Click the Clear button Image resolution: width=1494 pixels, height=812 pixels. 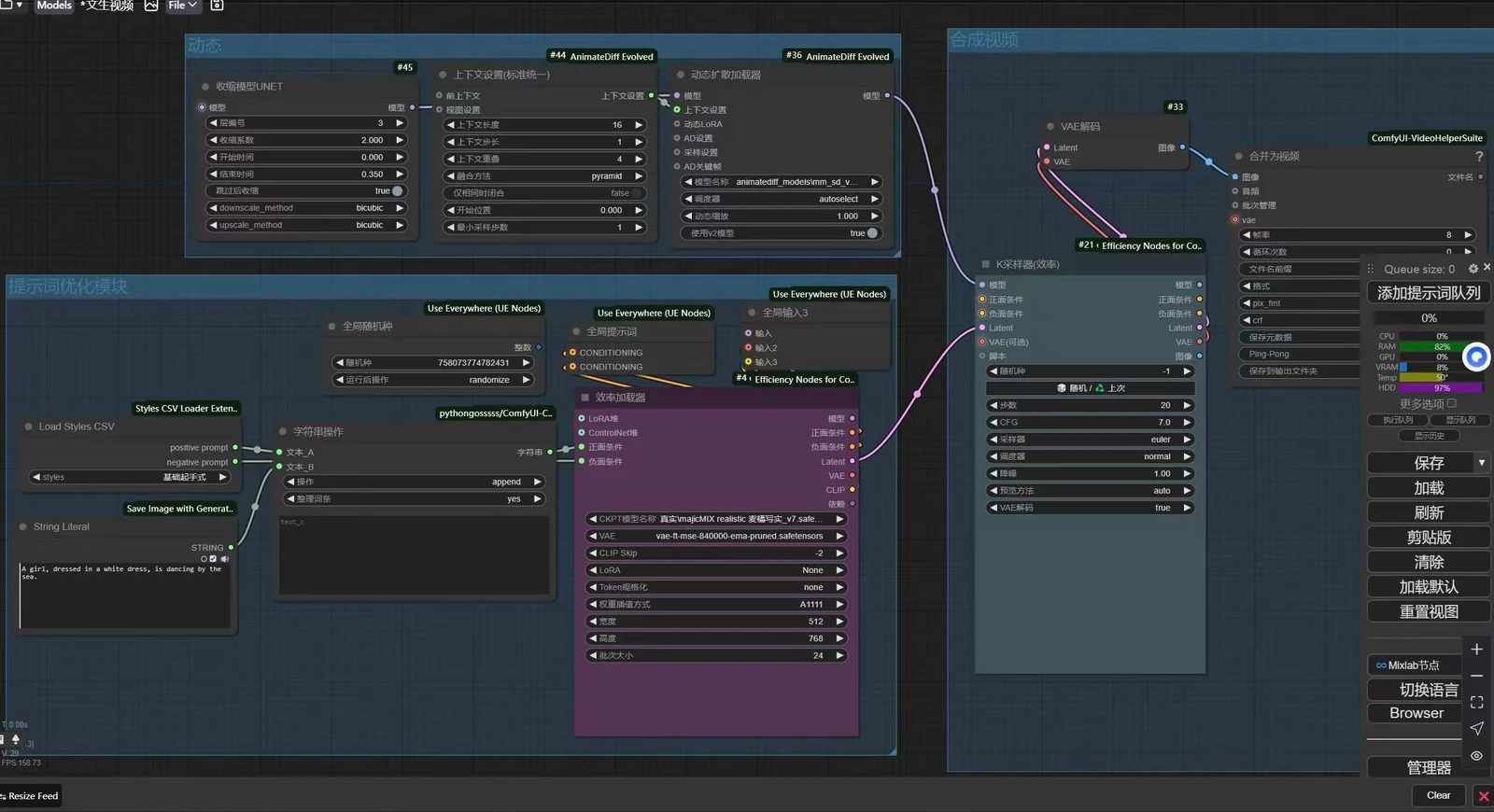point(1438,795)
